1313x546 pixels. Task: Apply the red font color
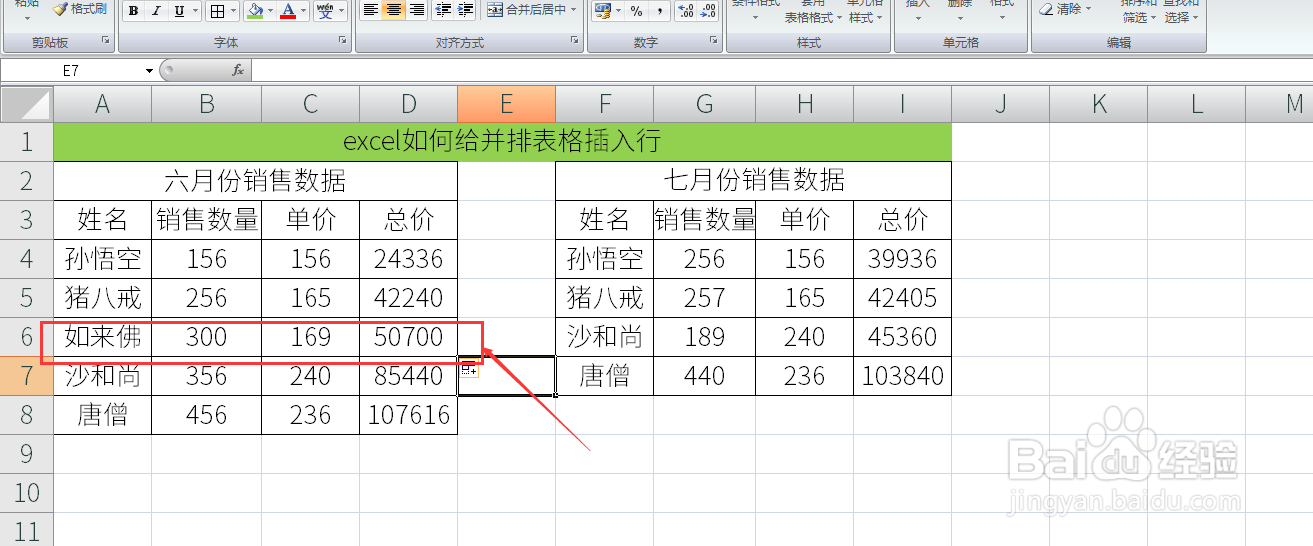(x=288, y=11)
